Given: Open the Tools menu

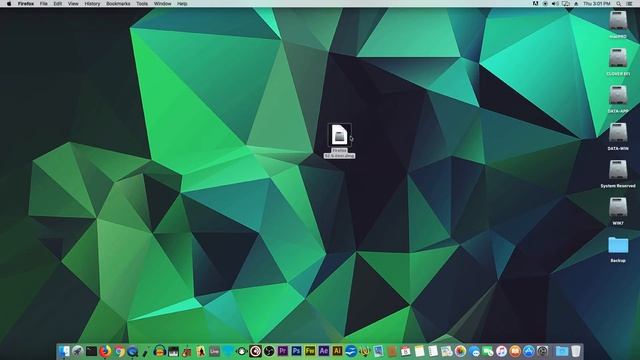Looking at the screenshot, I should [x=142, y=4].
